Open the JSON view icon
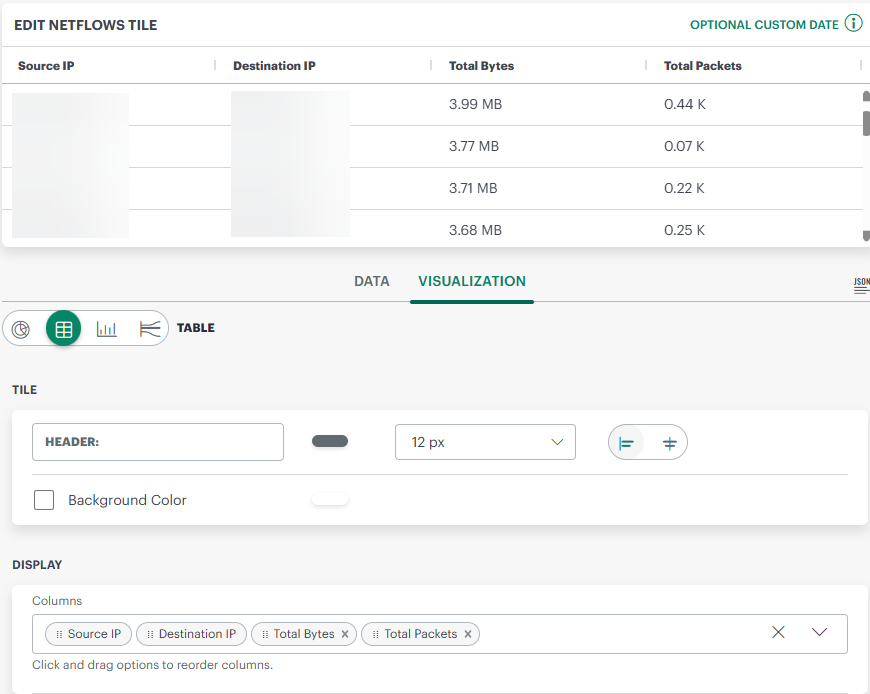870x694 pixels. (861, 284)
